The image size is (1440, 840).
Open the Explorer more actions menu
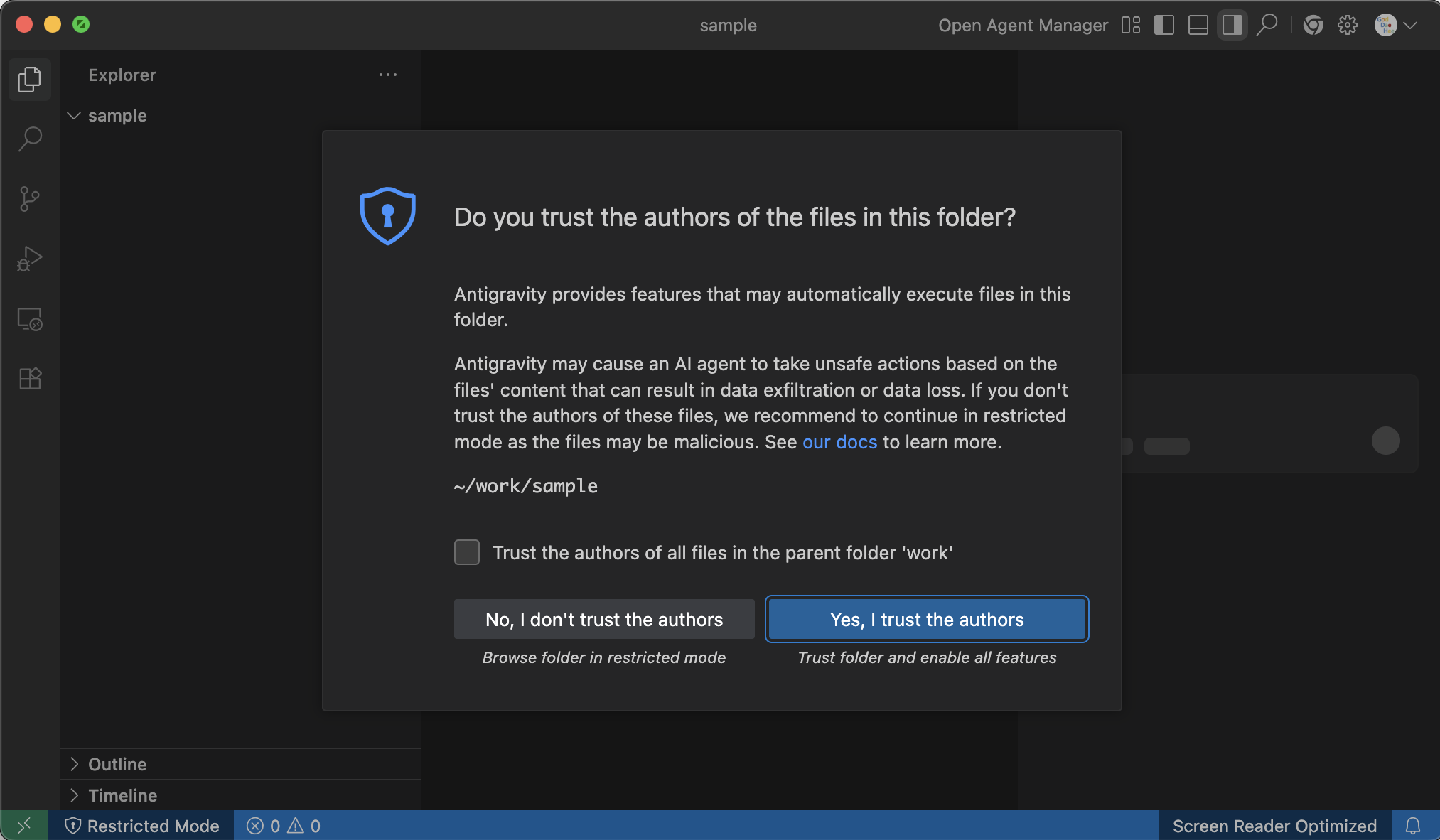[387, 75]
